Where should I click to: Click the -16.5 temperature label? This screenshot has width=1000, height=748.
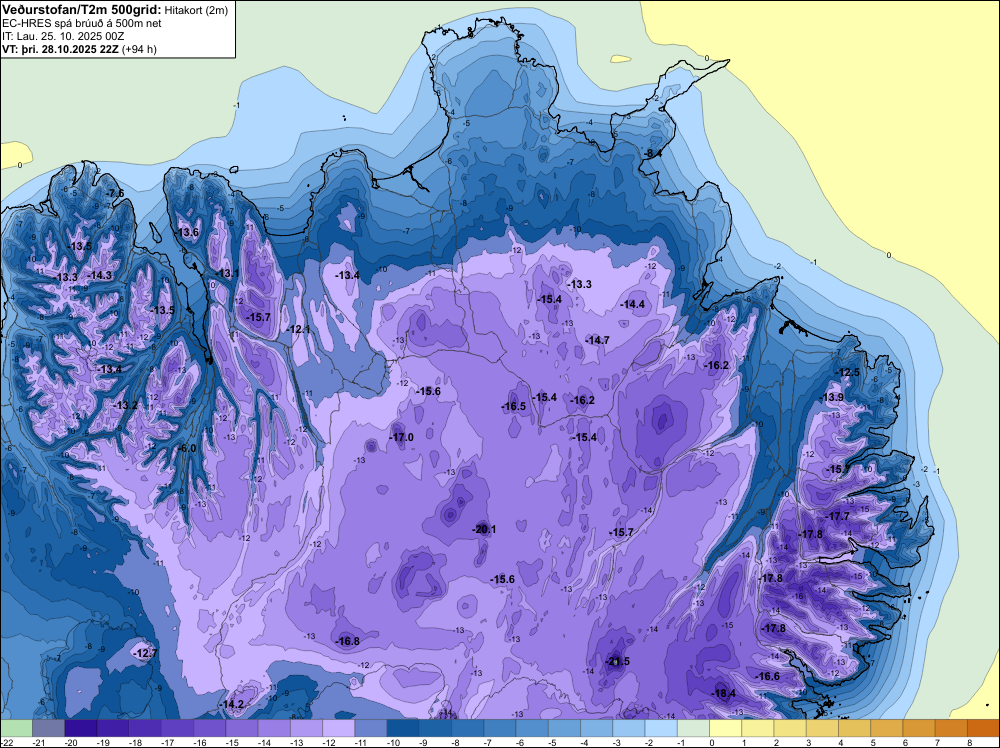point(513,406)
